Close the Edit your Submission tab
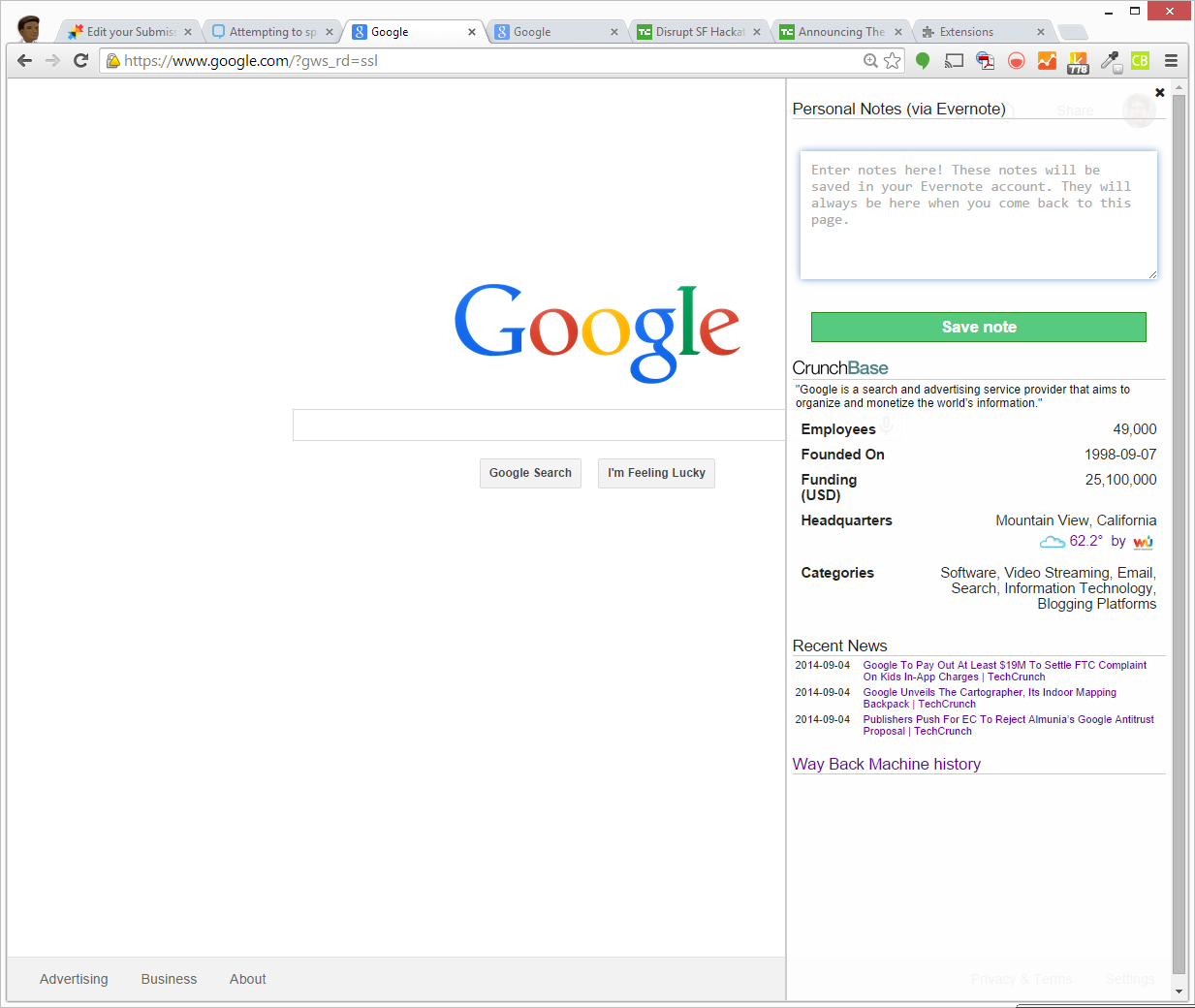Screen dimensions: 1195x1008 [188, 32]
